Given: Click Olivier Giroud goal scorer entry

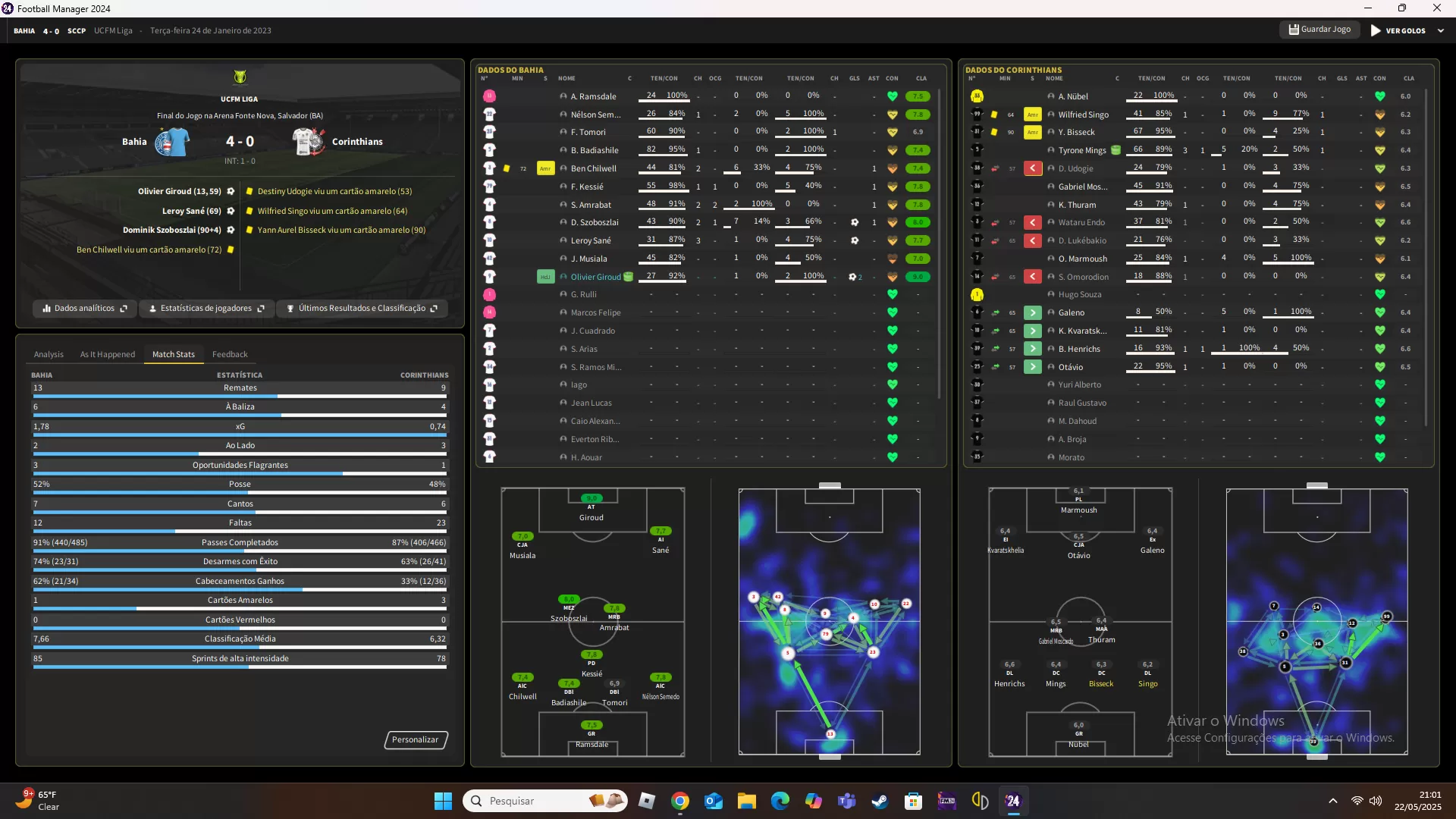Looking at the screenshot, I should click(x=187, y=191).
